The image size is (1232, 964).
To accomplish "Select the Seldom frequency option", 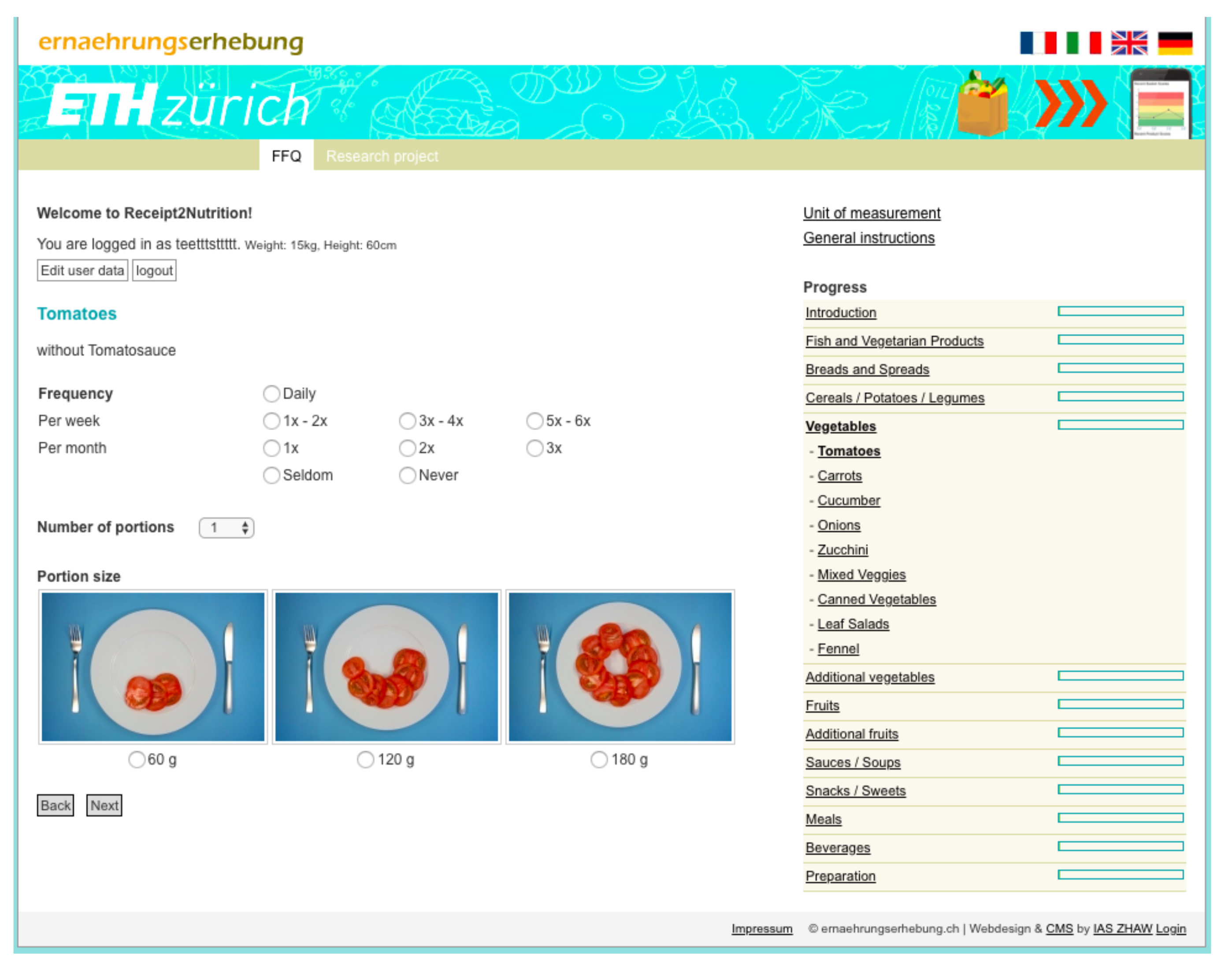I will (x=271, y=475).
